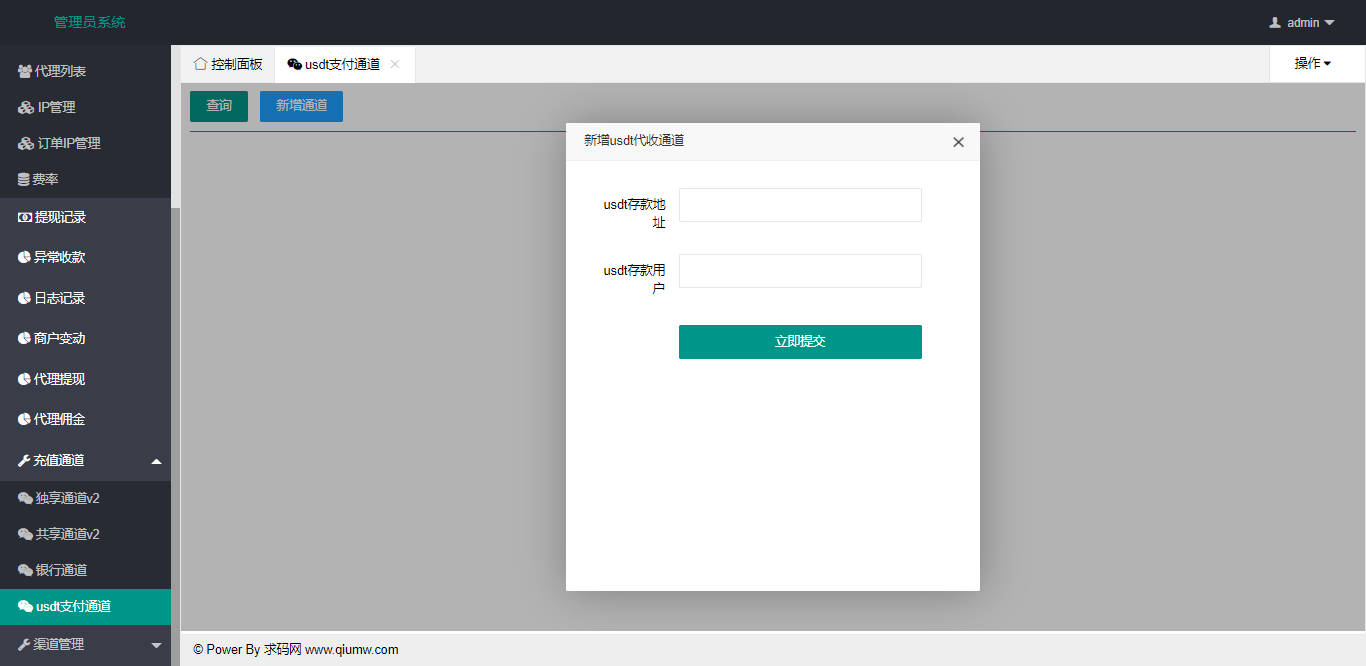
Task: Click the wrench icon beside 渠道管理
Action: click(x=25, y=645)
